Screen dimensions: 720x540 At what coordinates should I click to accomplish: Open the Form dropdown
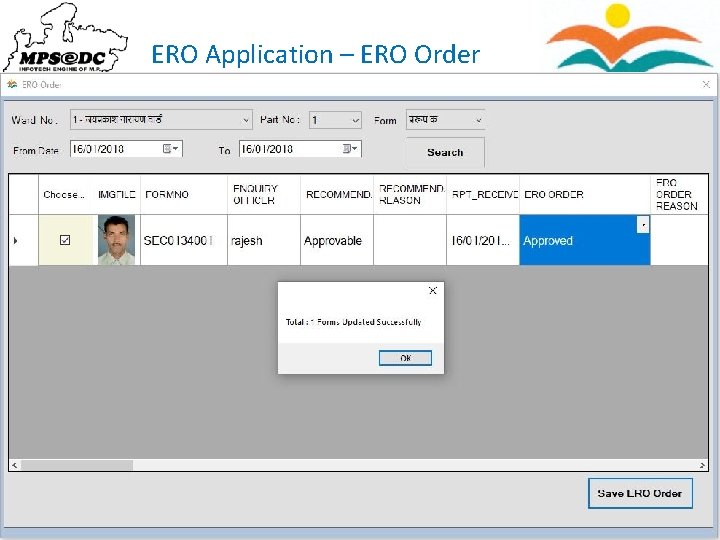(478, 120)
